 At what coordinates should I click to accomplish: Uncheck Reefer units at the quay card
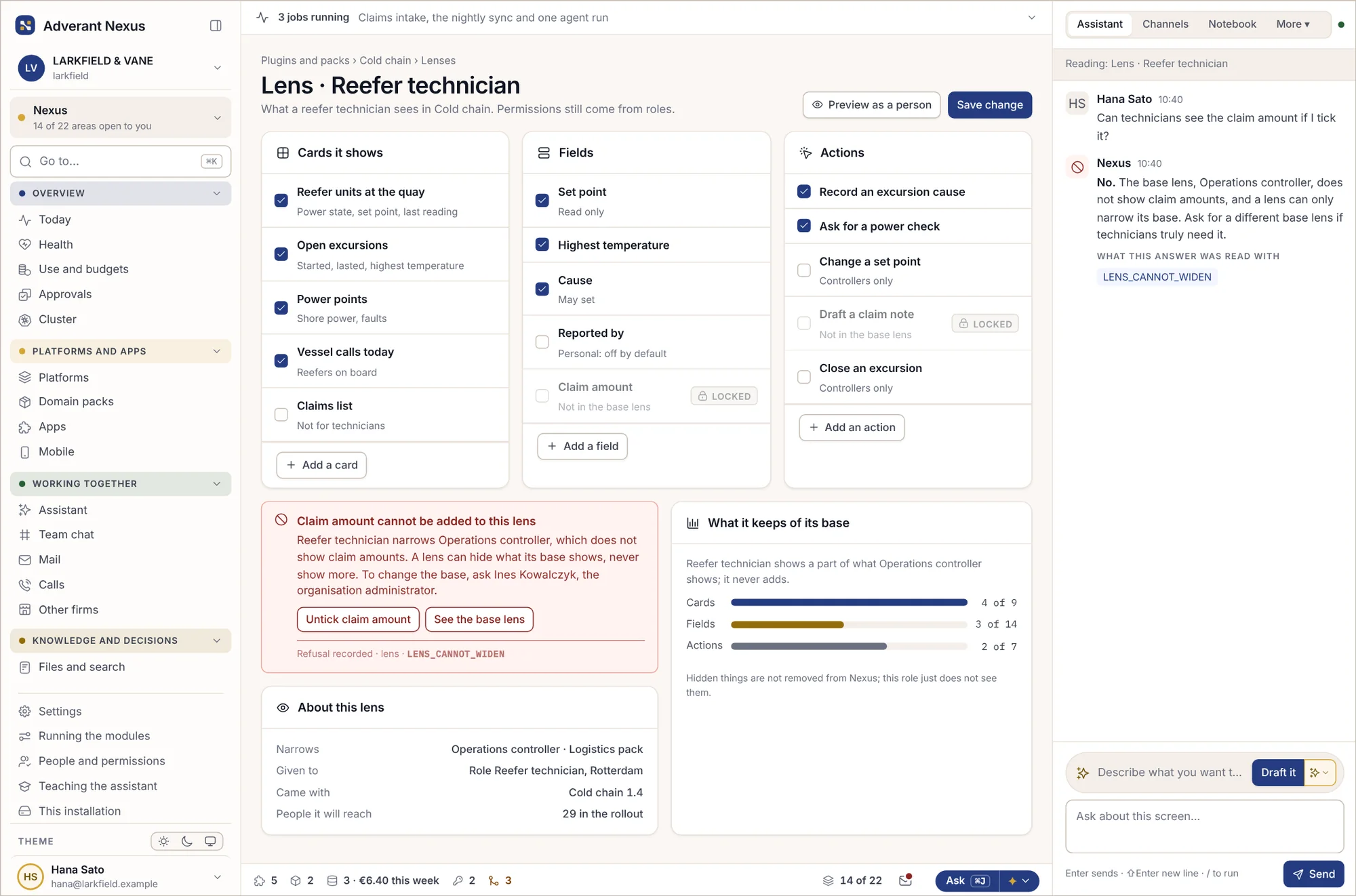pos(281,201)
